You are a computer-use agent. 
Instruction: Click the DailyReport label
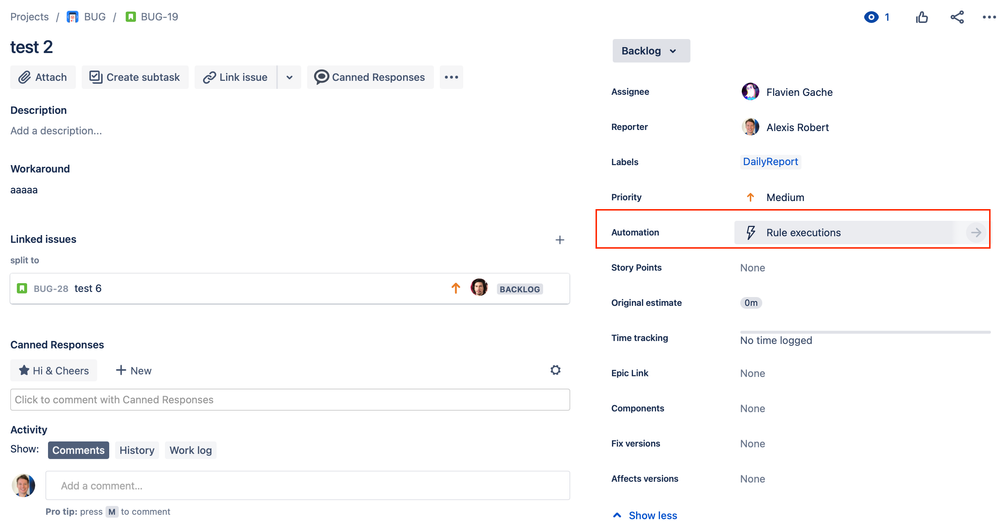[770, 162]
